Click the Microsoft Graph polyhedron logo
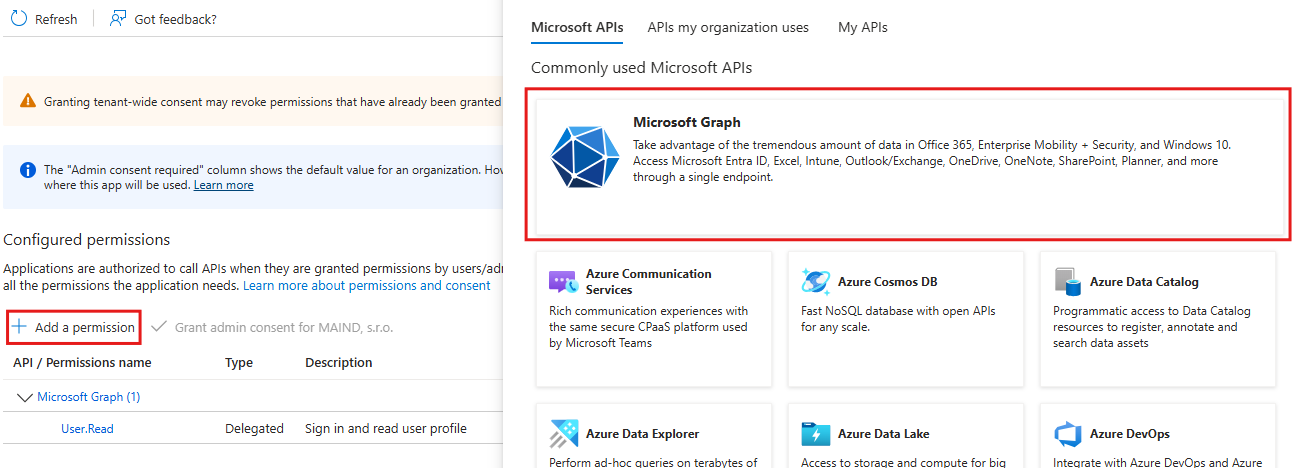 pyautogui.click(x=584, y=157)
